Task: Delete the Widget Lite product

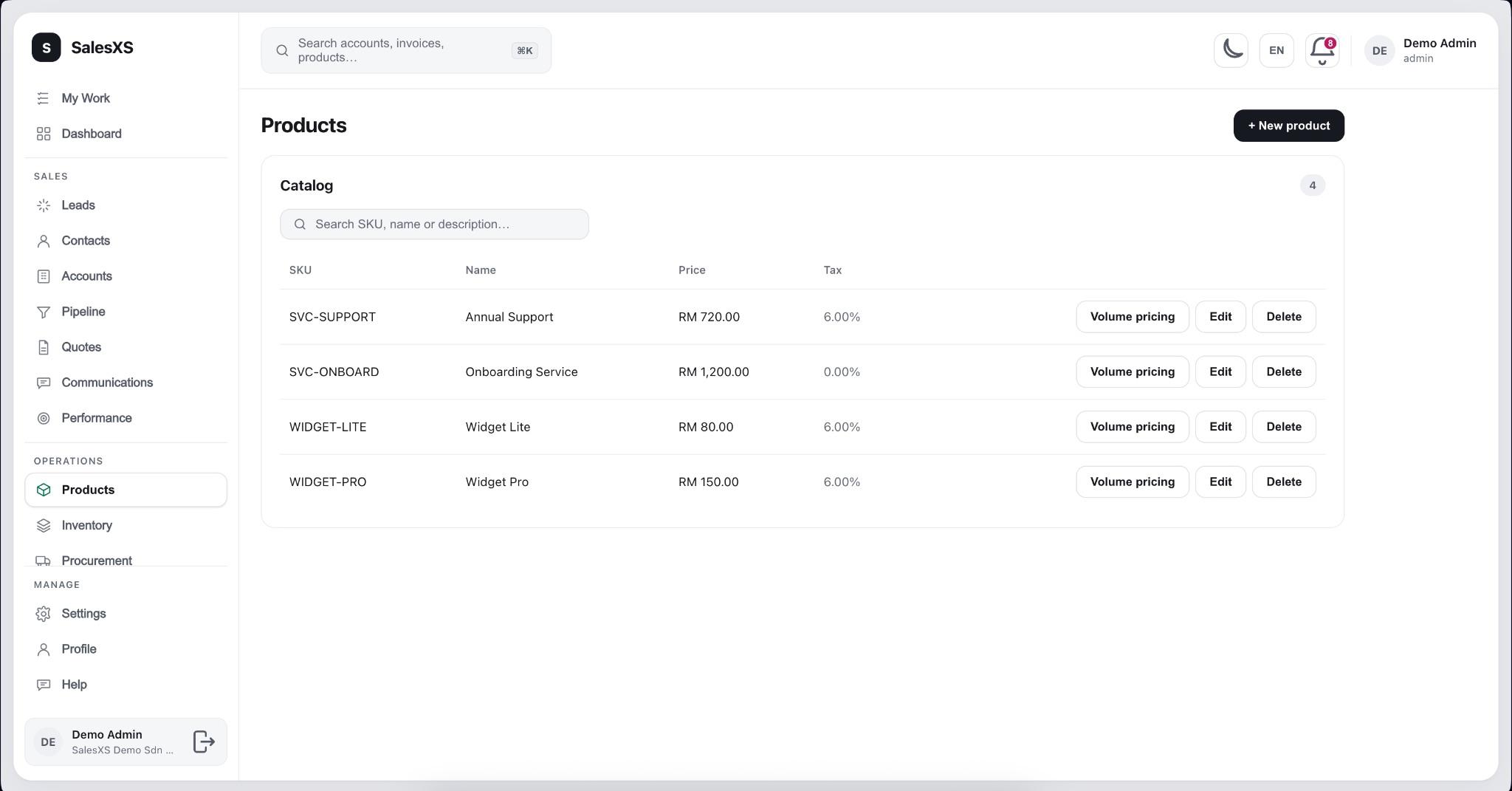Action: (1284, 427)
